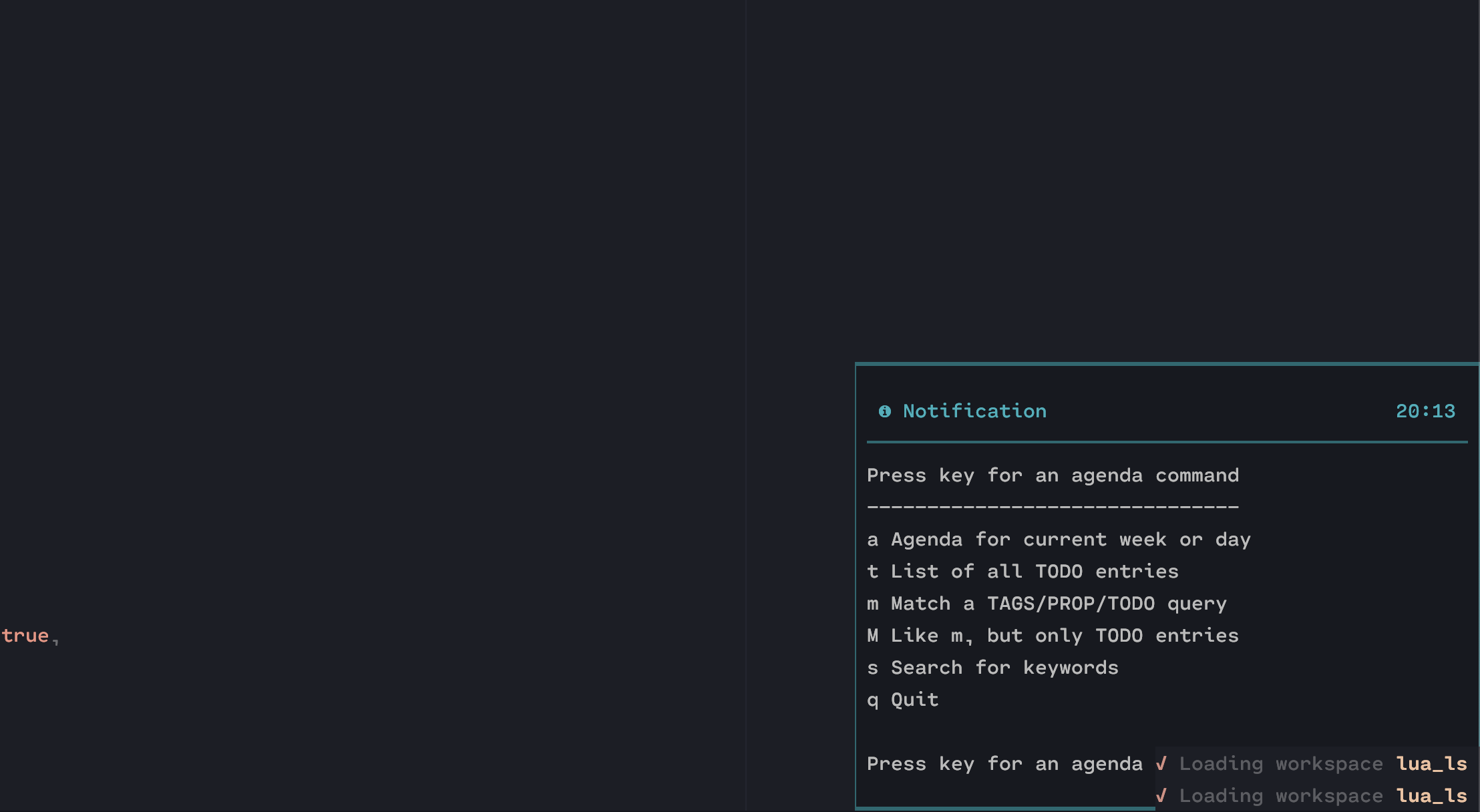
Task: Select Like m, but only TODO entries
Action: 1053,635
